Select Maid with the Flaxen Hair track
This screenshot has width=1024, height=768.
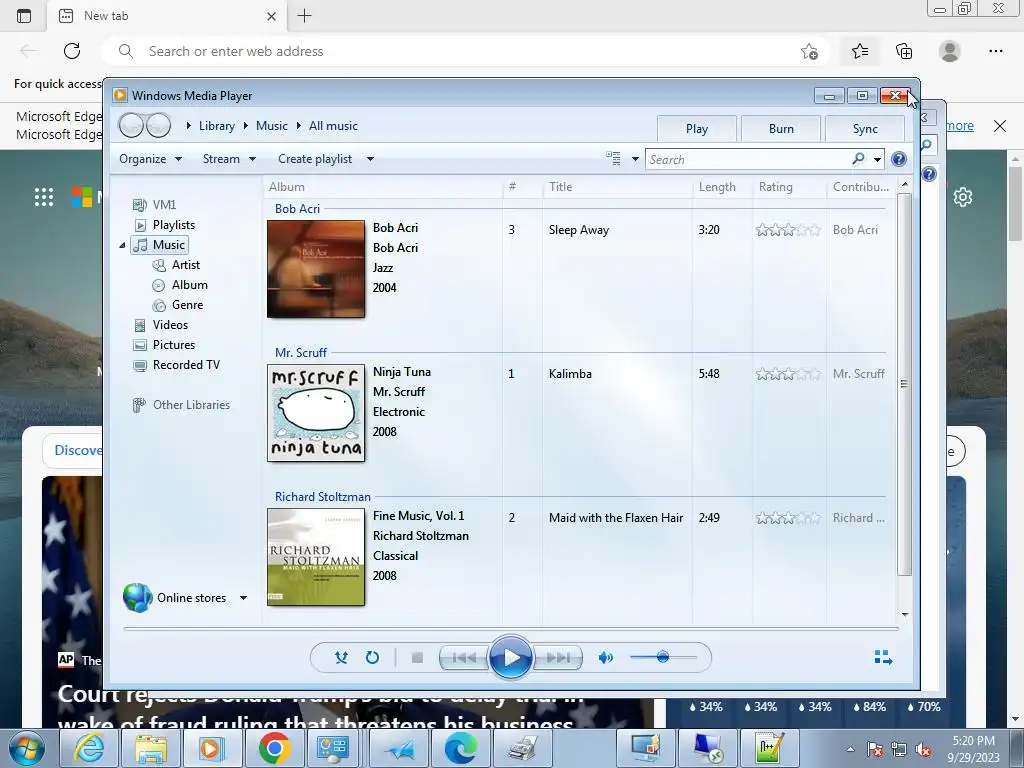coord(616,518)
